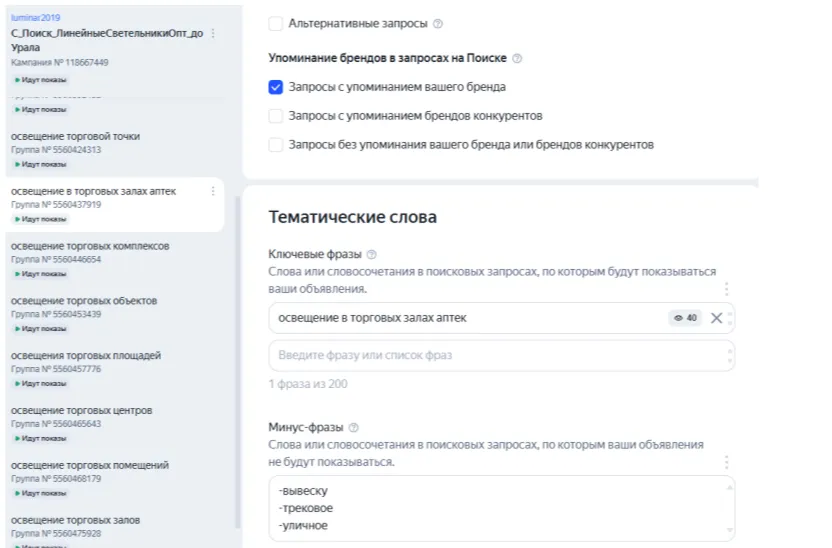832x548 pixels.
Task: Open three-dot menu for campaign header
Action: (212, 34)
